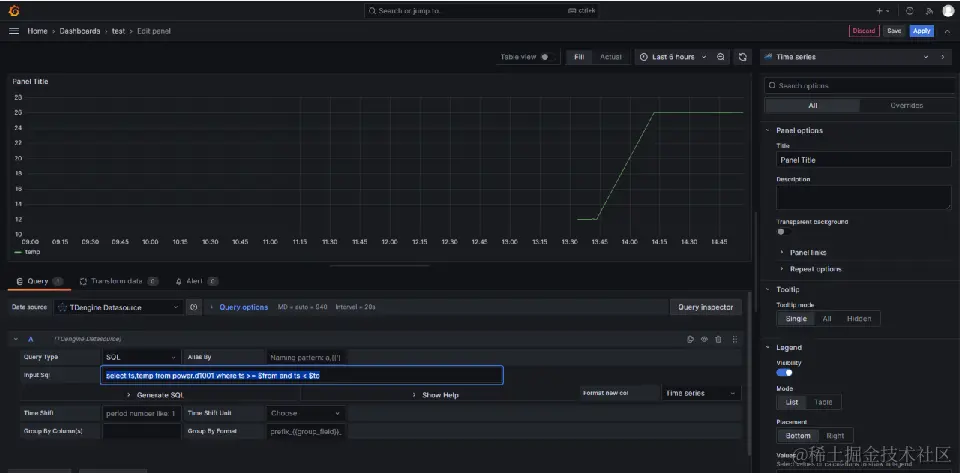This screenshot has height=473, width=960.
Task: Click the data source help icon
Action: [193, 307]
